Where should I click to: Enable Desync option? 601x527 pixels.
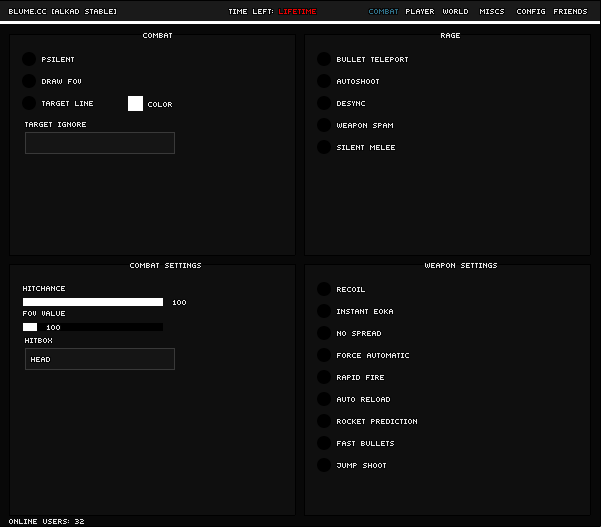[x=324, y=103]
